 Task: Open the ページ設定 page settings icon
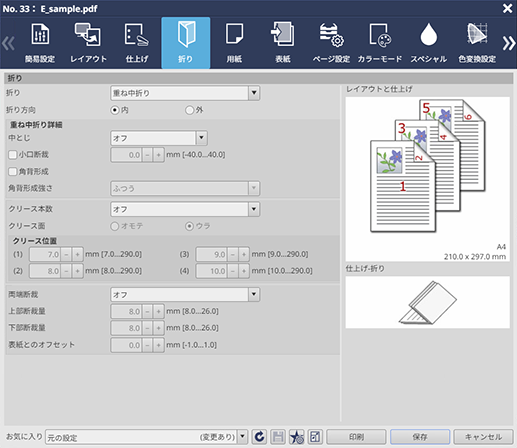(x=331, y=43)
